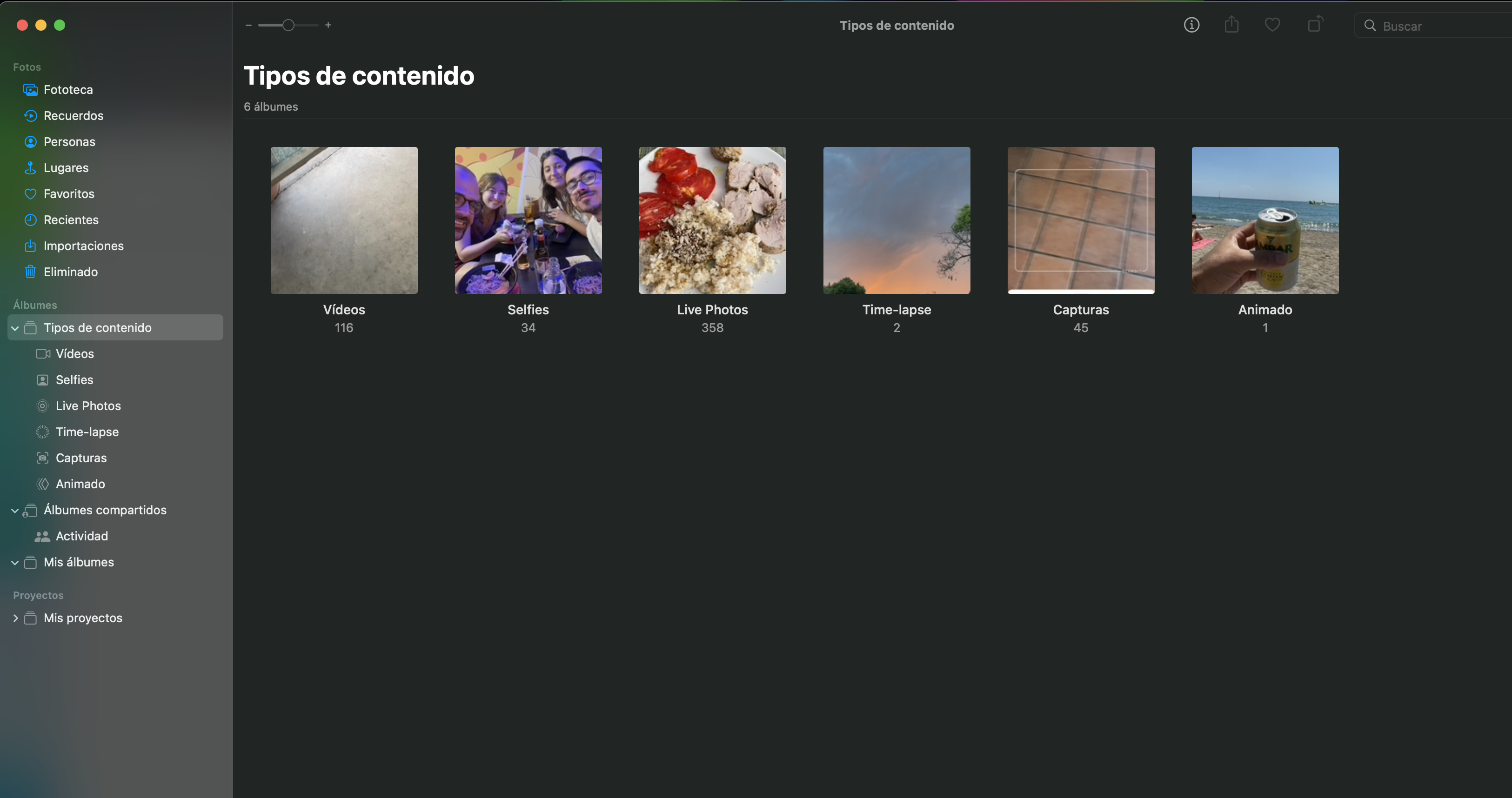Screen dimensions: 1512x798
Task: Open Recuerdos in the sidebar
Action: pyautogui.click(x=73, y=116)
